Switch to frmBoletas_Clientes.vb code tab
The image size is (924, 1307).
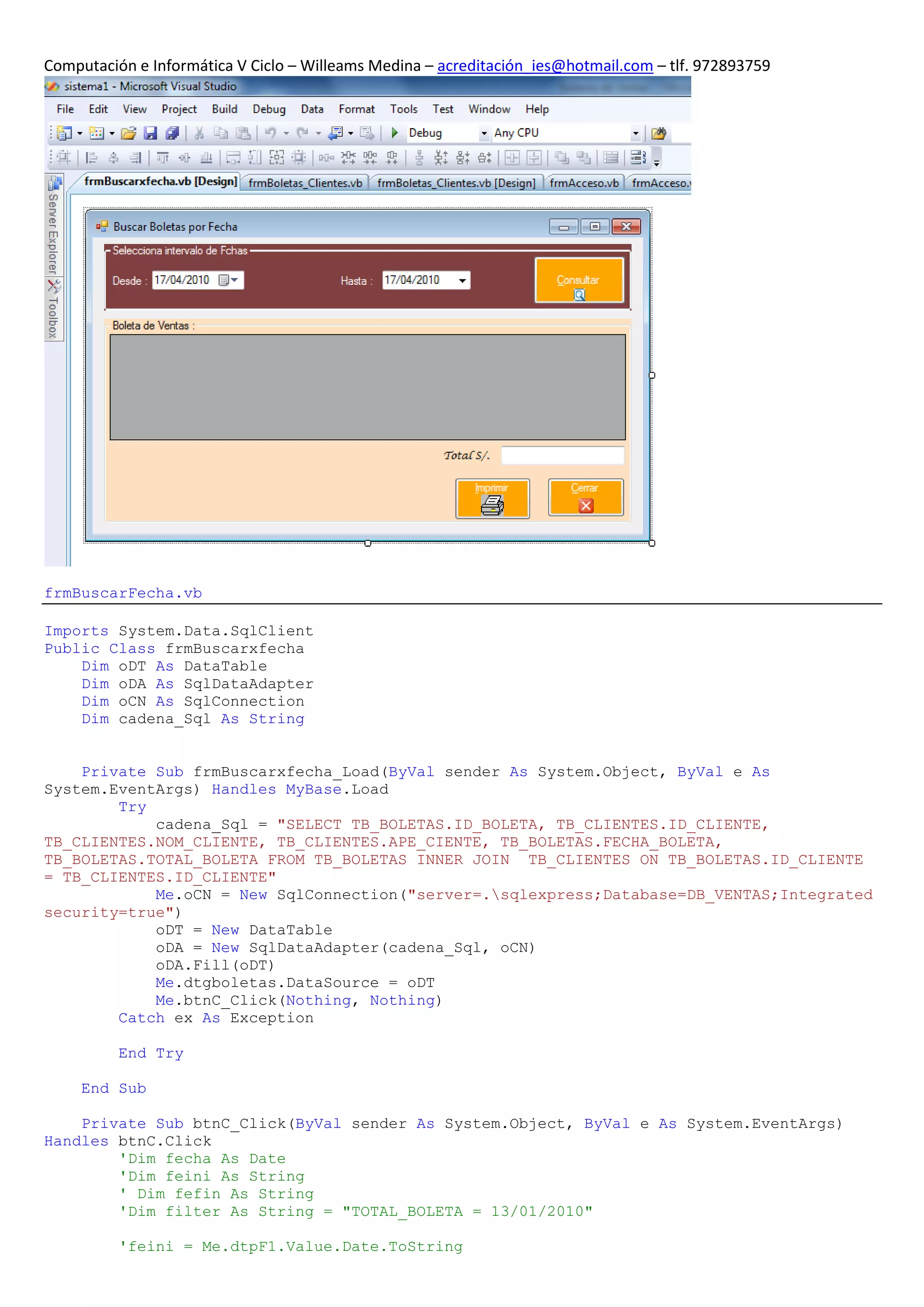coord(305,183)
